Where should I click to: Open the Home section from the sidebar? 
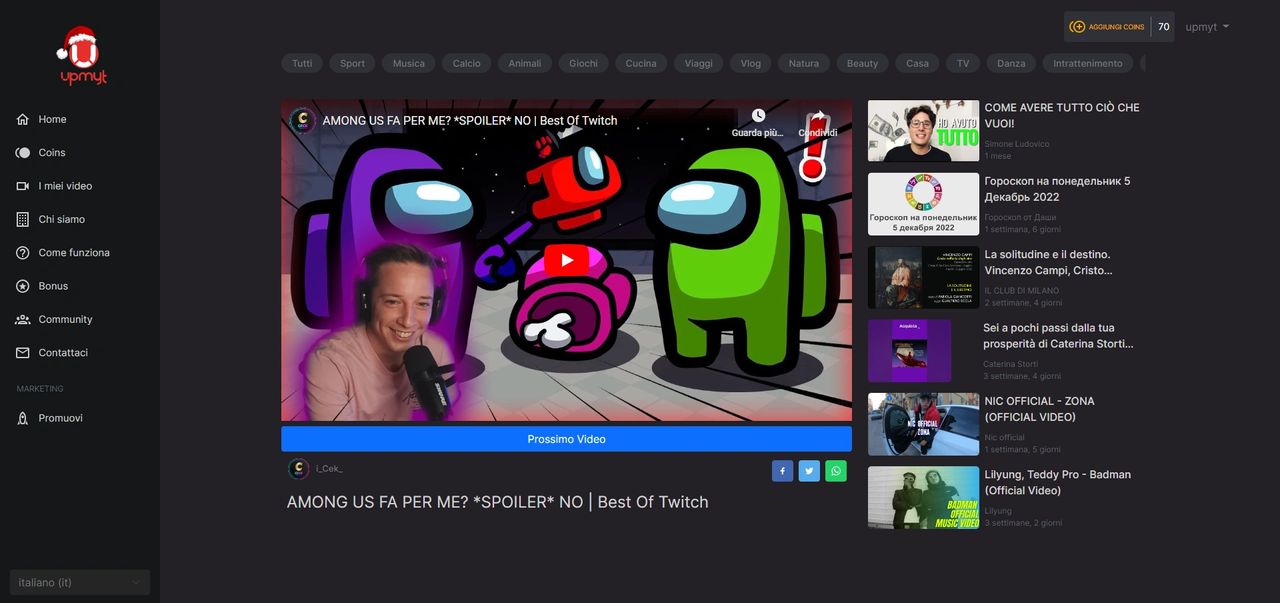tap(22, 119)
